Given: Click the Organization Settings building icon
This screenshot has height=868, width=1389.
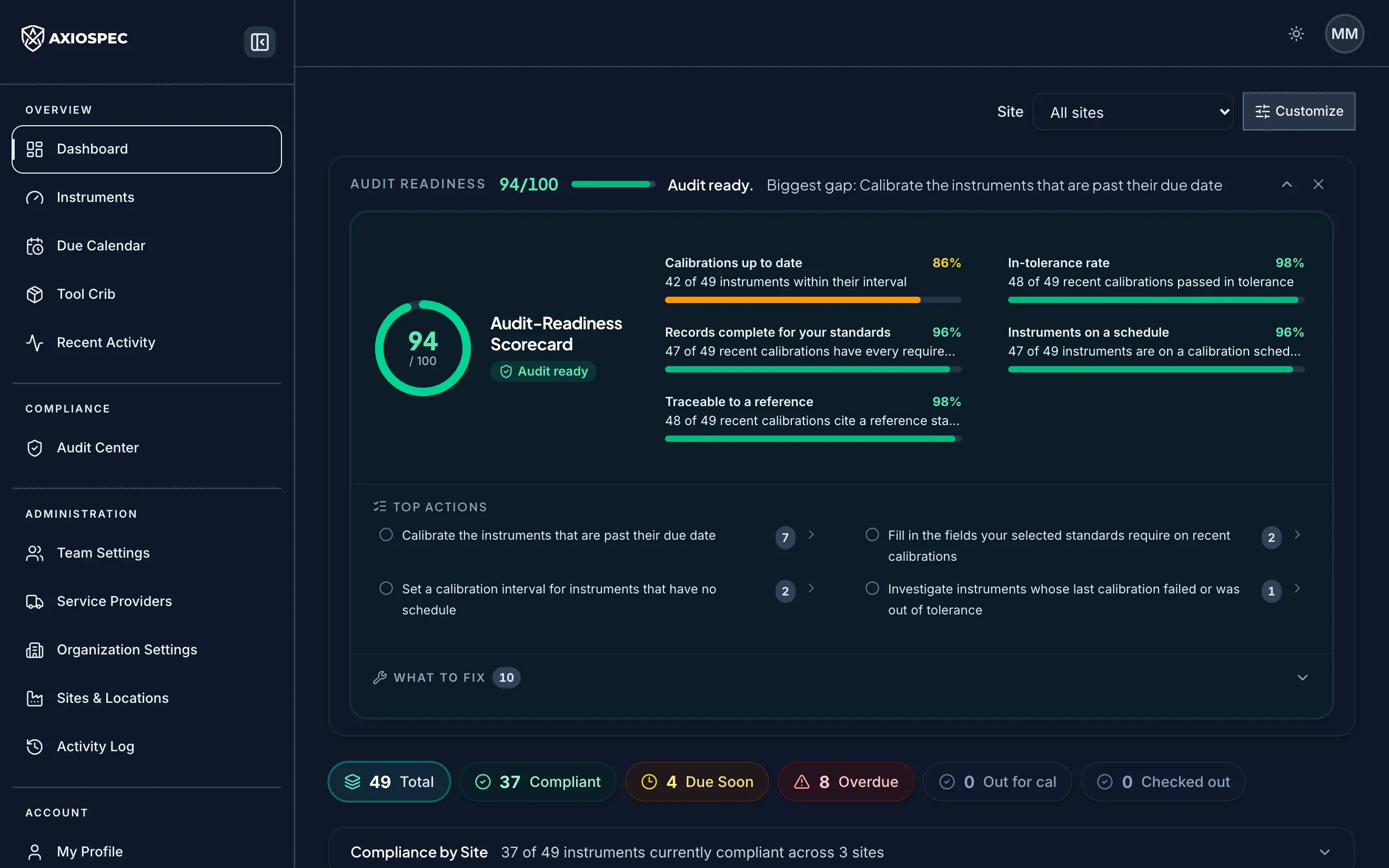Looking at the screenshot, I should click(x=35, y=650).
